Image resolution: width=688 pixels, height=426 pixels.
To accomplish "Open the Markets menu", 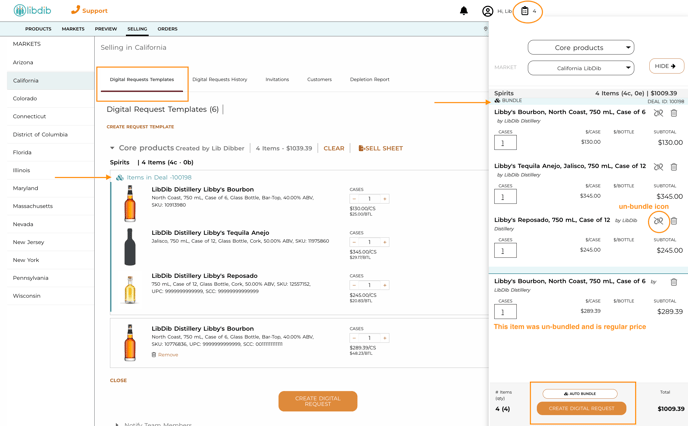I will pos(73,29).
